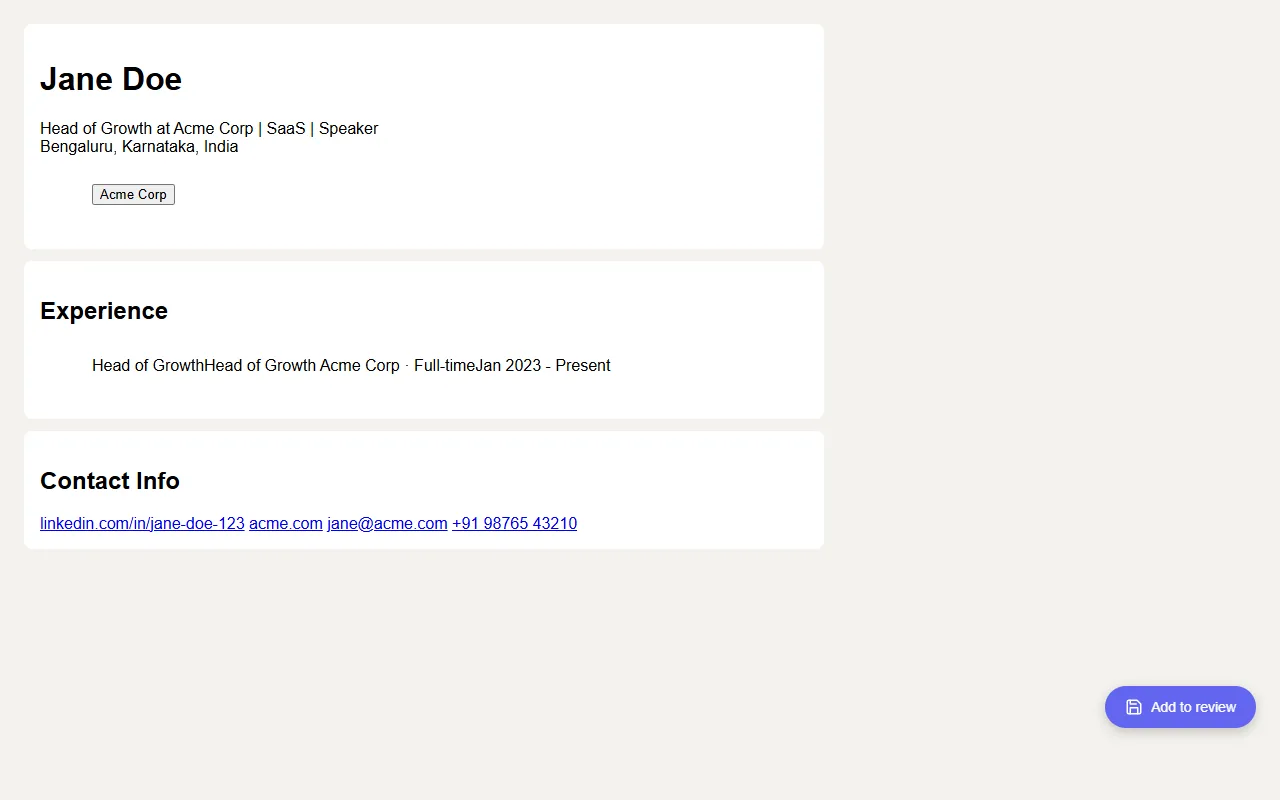
Task: Open the linkedin.com/in/jane-doe-123 link
Action: coord(142,523)
